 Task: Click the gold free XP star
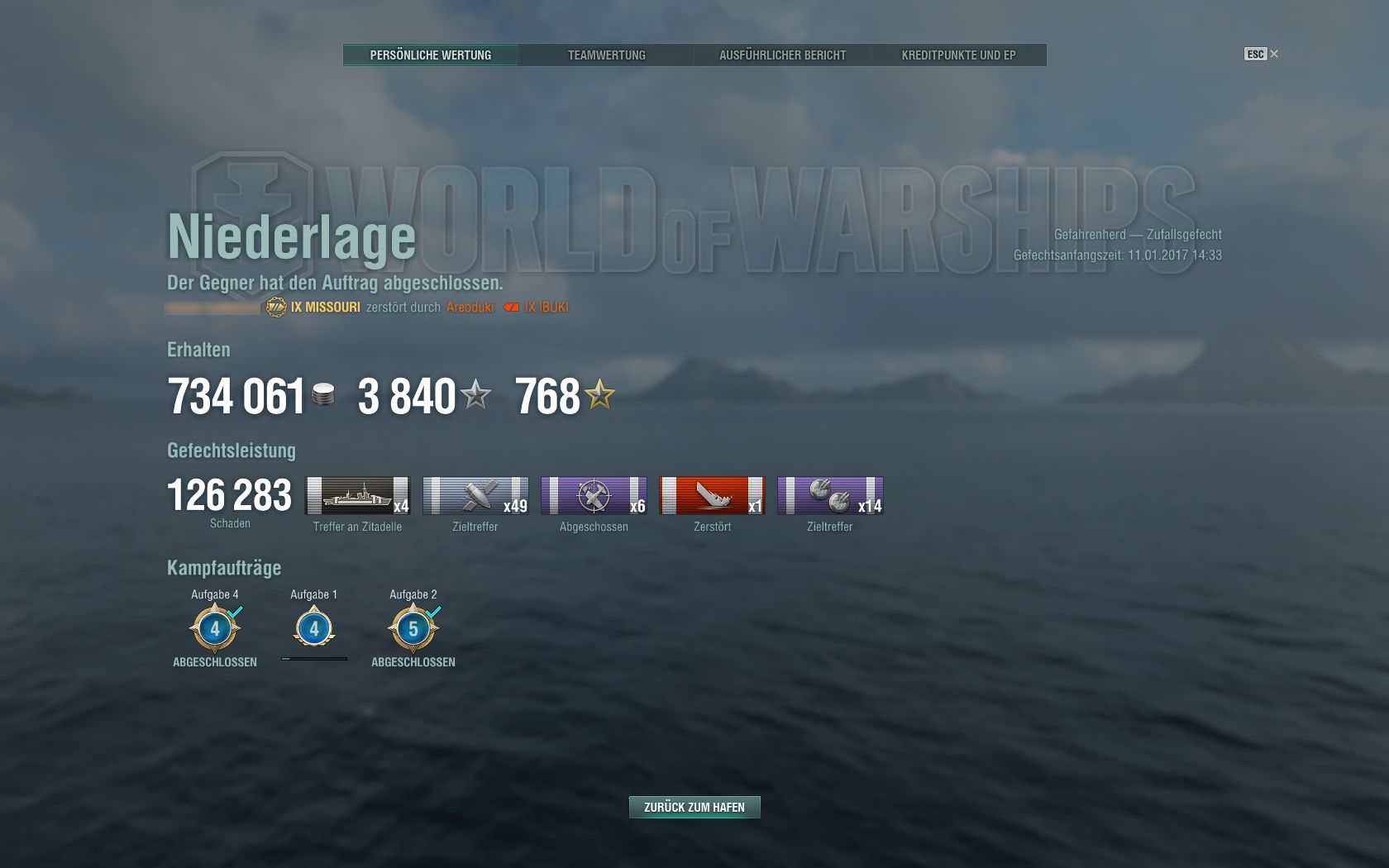[x=600, y=395]
